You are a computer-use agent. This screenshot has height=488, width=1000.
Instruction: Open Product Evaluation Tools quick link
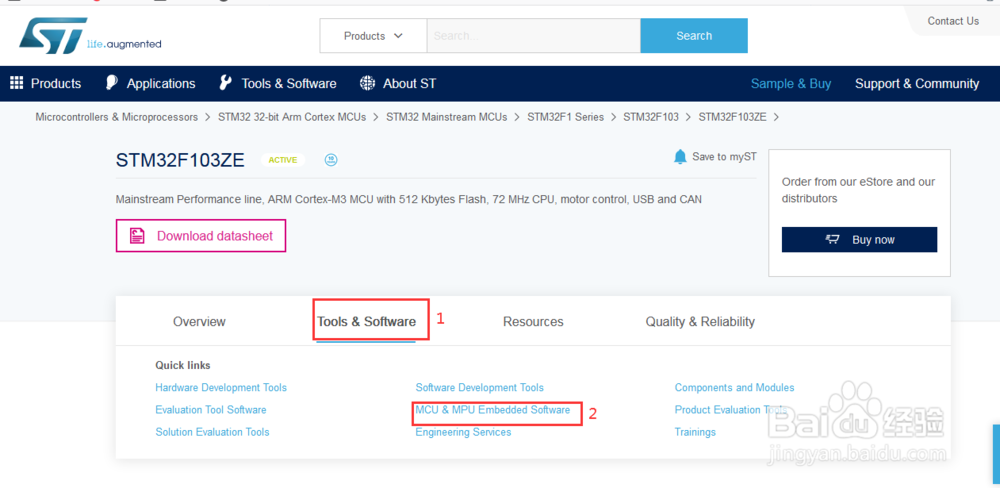tap(730, 410)
